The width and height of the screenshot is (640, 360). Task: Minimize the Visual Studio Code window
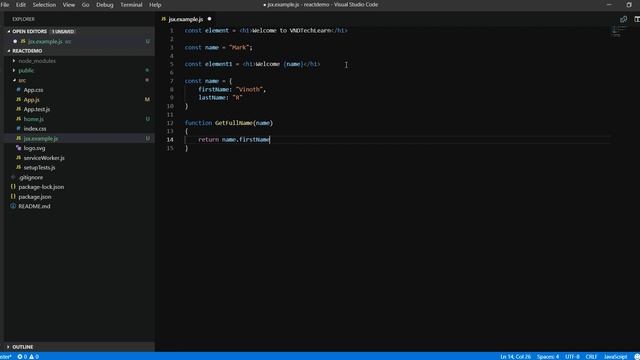click(609, 5)
